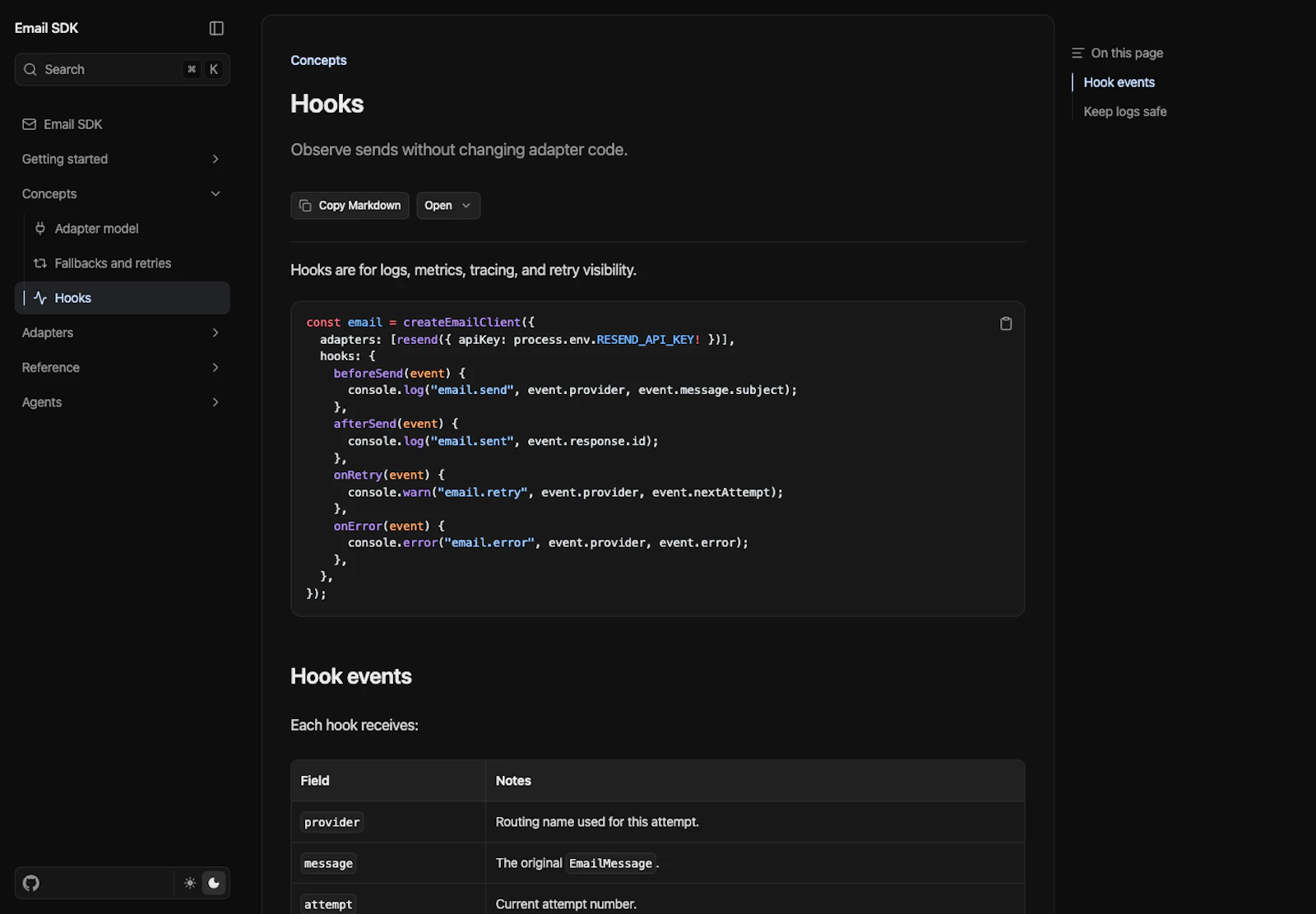This screenshot has width=1316, height=914.
Task: Copy the code block with the clipboard icon
Action: coord(1005,323)
